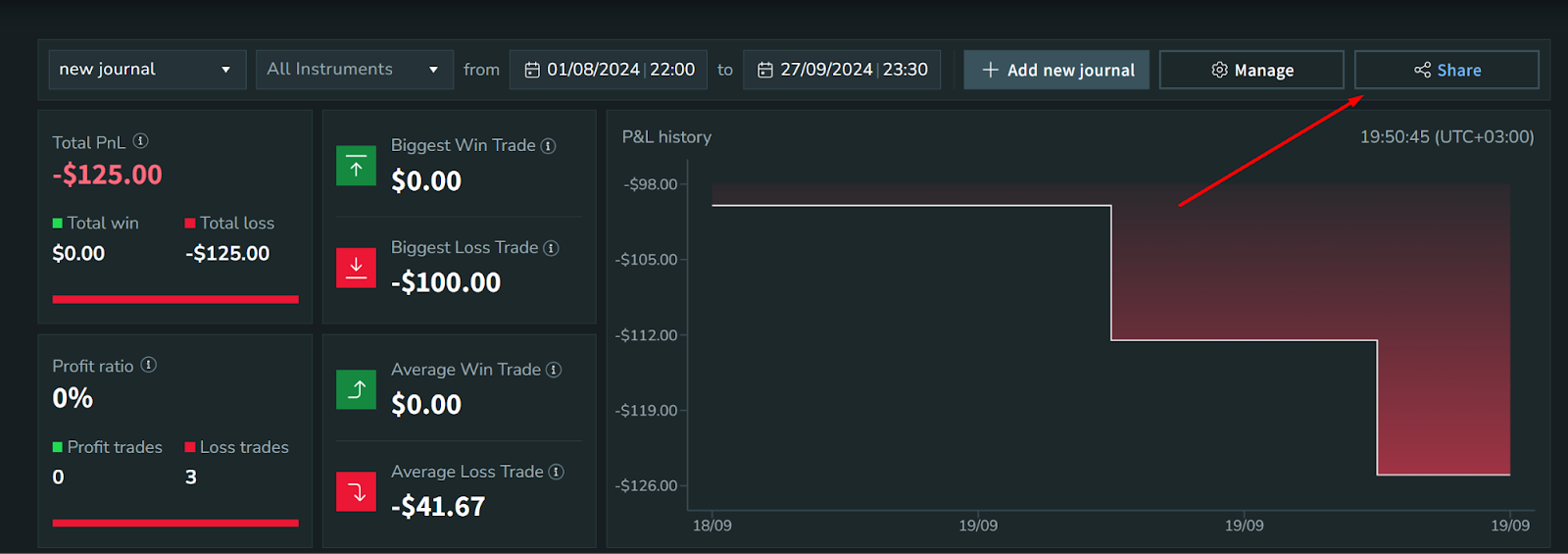Click info icon next to Biggest Loss Trade
1568x554 pixels.
[551, 248]
